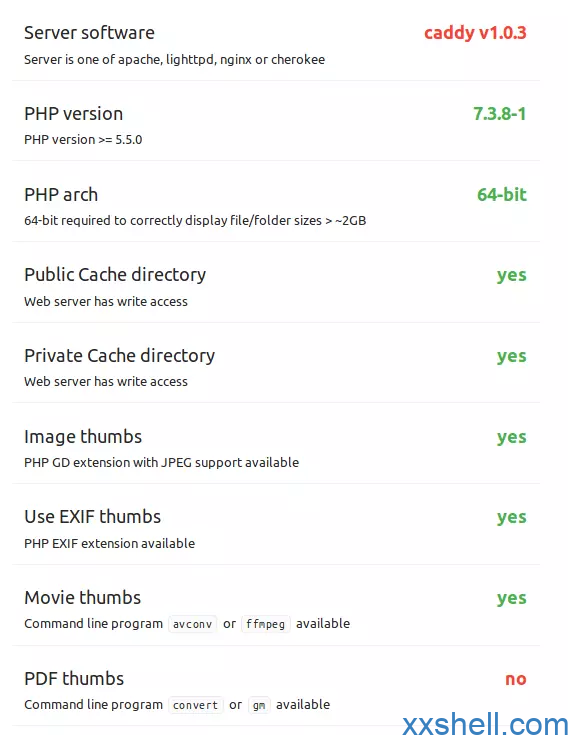Click the yes status for Private Cache
The image size is (568, 735).
[512, 356]
